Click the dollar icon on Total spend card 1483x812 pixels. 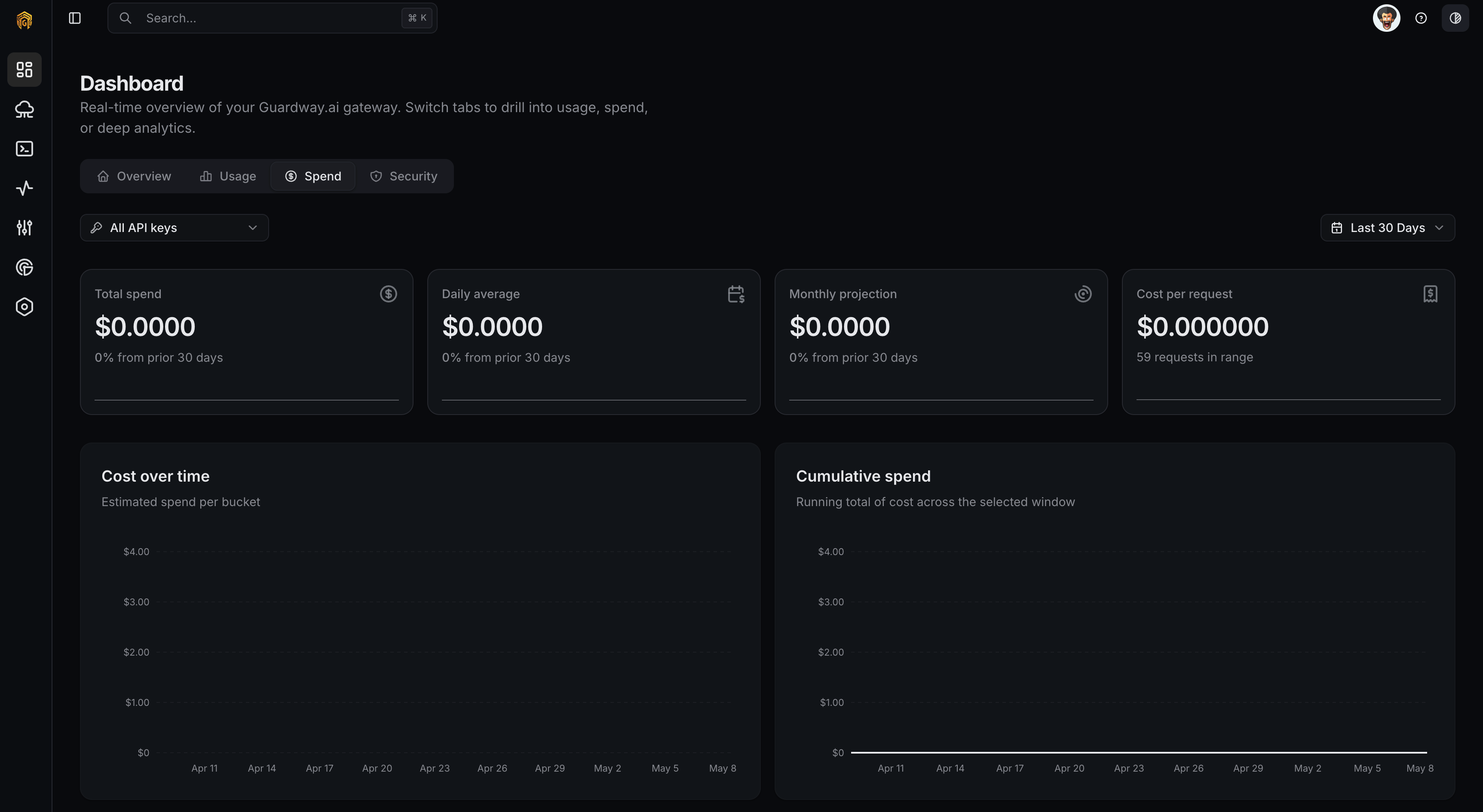click(388, 294)
